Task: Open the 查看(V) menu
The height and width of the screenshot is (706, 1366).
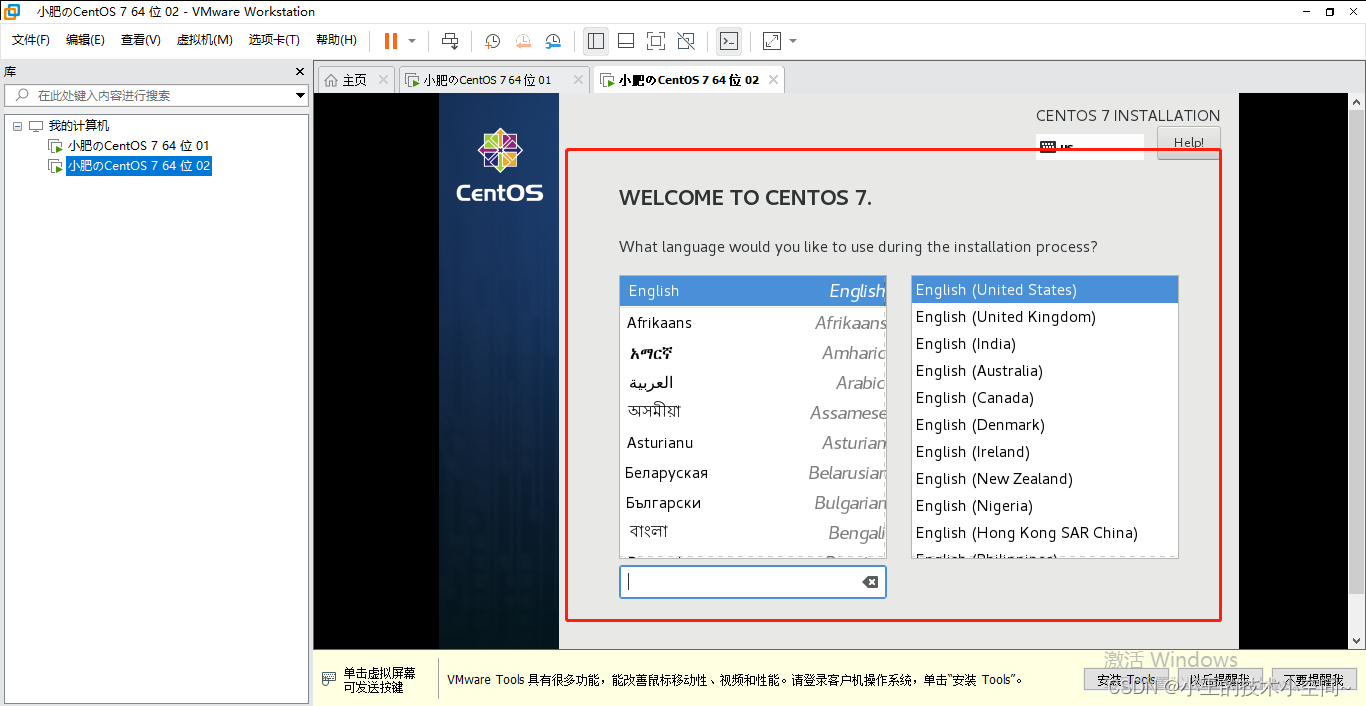Action: (x=141, y=40)
